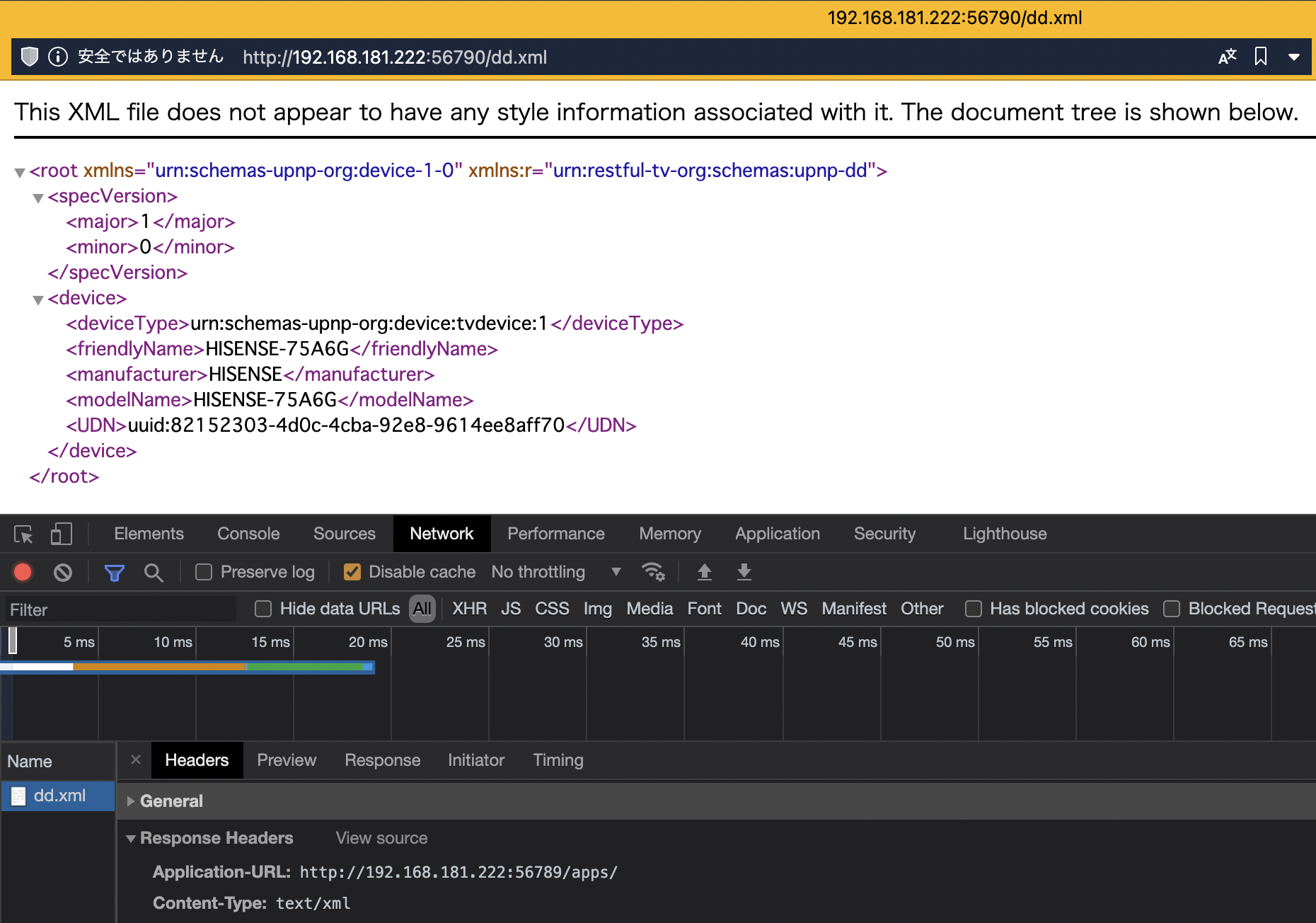Select the dd.xml request row

pyautogui.click(x=57, y=796)
